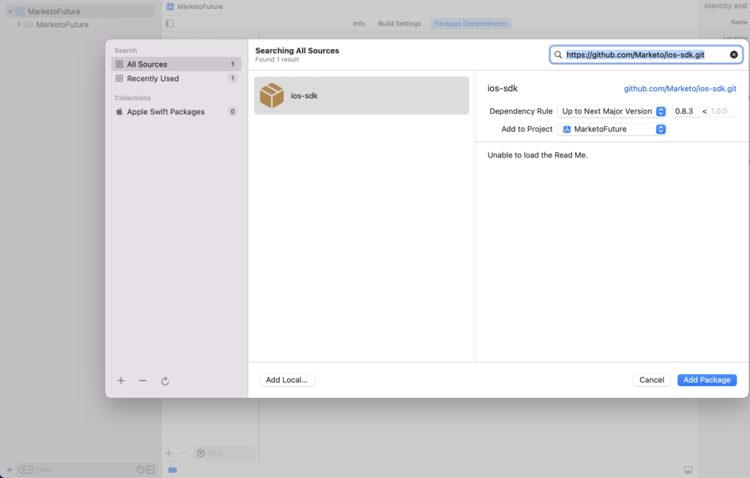Screen dimensions: 750x478
Task: Click the navigator filter options icon
Action: point(26,470)
